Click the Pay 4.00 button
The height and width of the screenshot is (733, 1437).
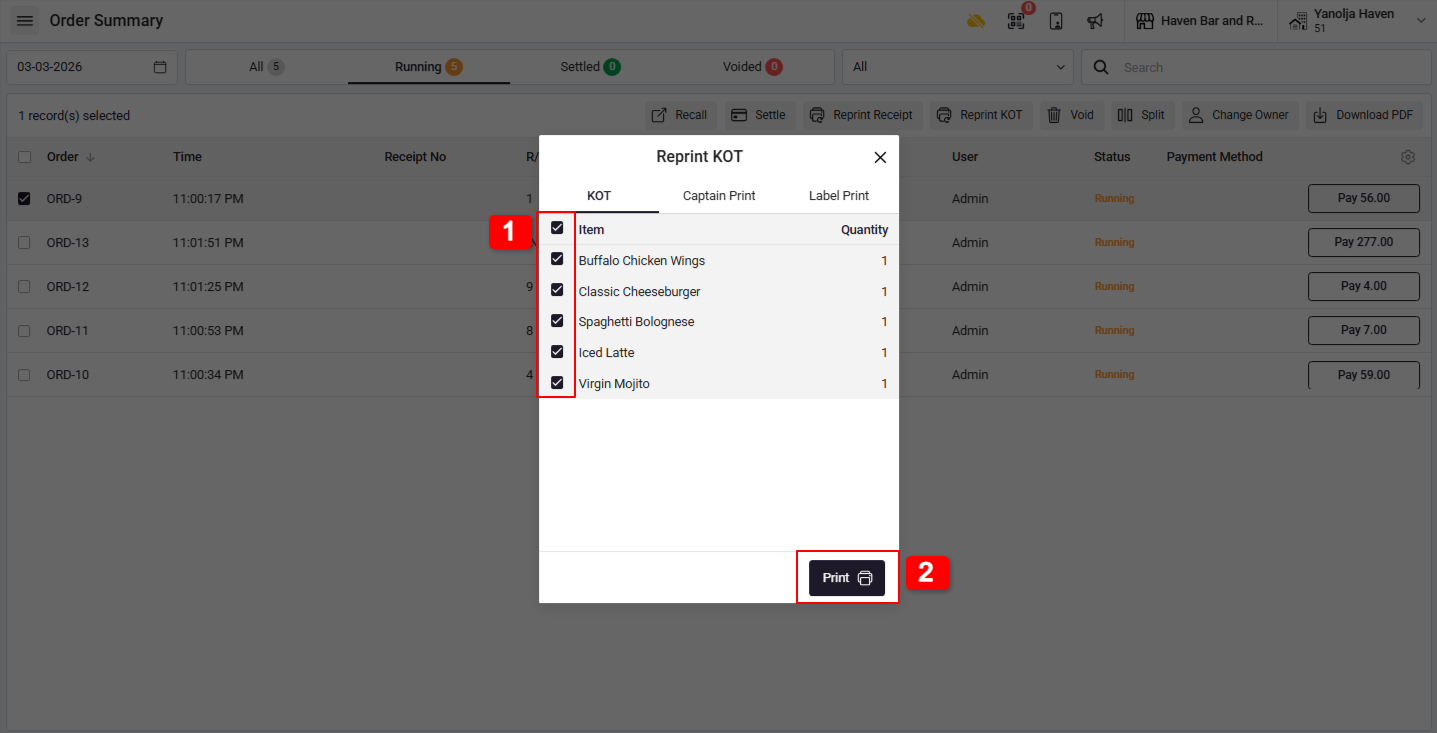point(1364,286)
